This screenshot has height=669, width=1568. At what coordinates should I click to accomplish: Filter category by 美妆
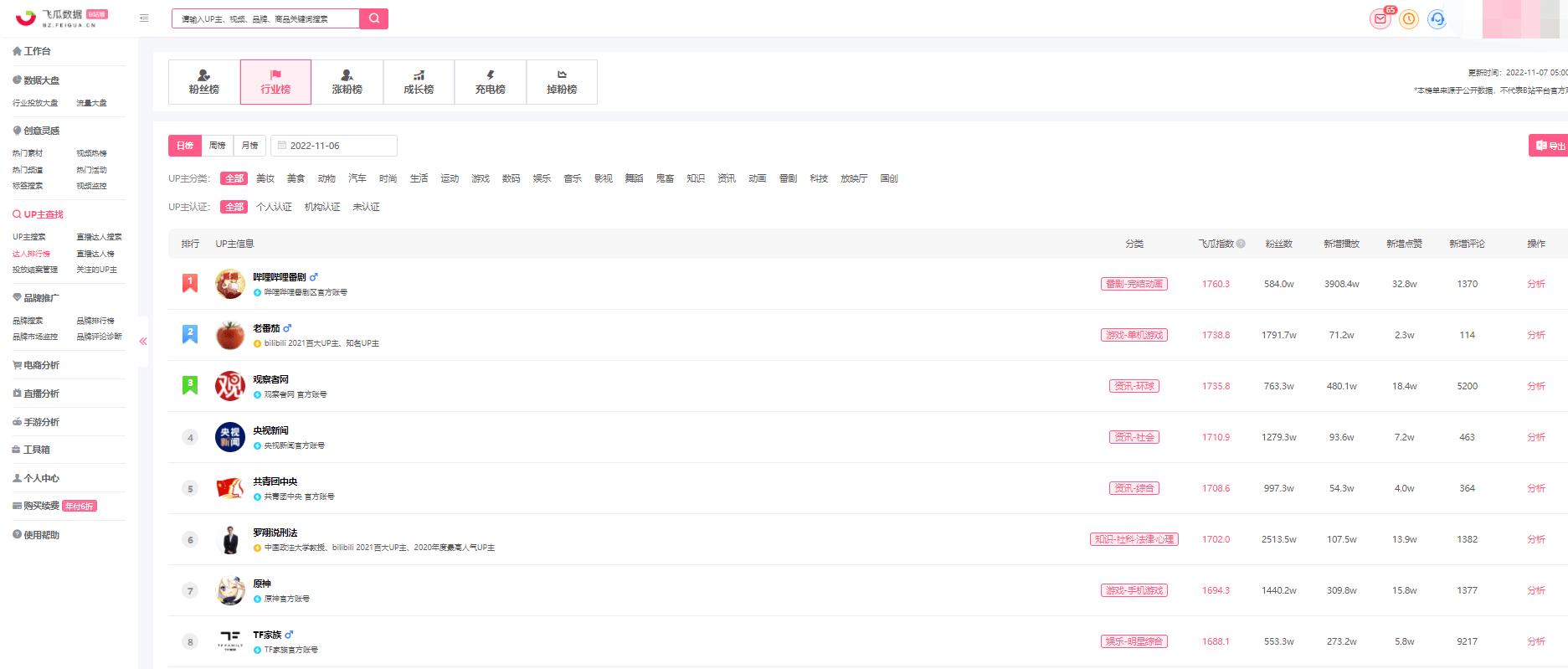(x=265, y=178)
